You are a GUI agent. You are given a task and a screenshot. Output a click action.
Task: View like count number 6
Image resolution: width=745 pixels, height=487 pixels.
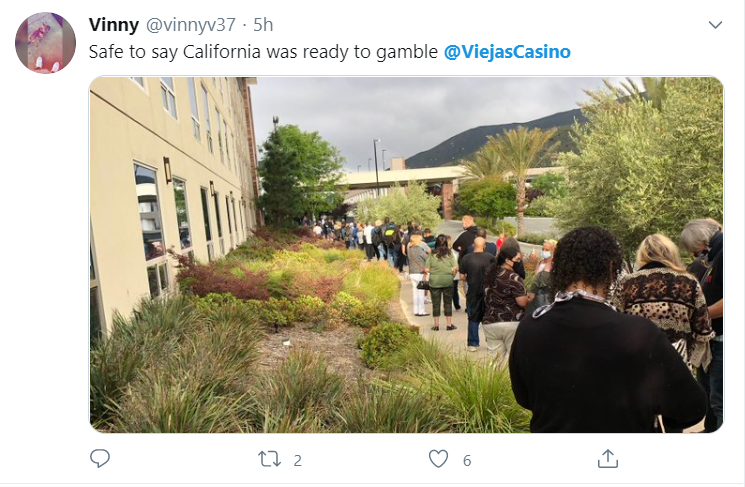(467, 460)
